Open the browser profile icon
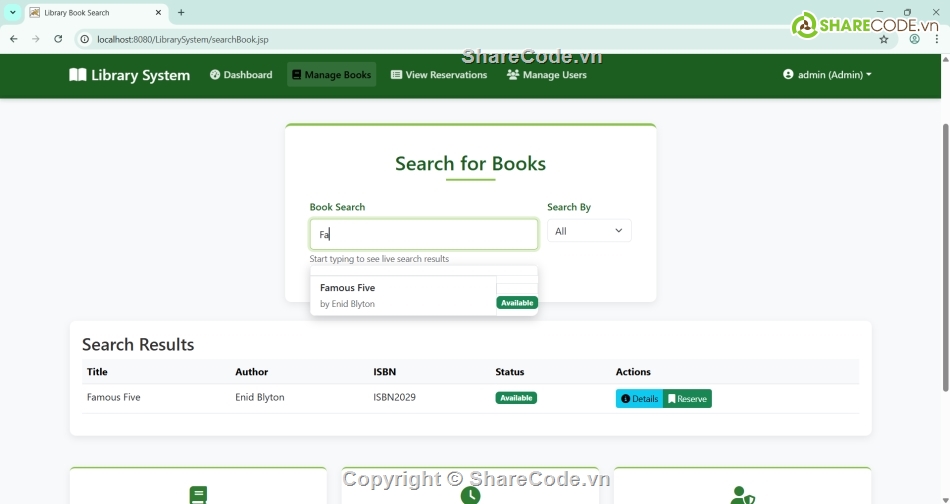The height and width of the screenshot is (504, 950). [914, 40]
